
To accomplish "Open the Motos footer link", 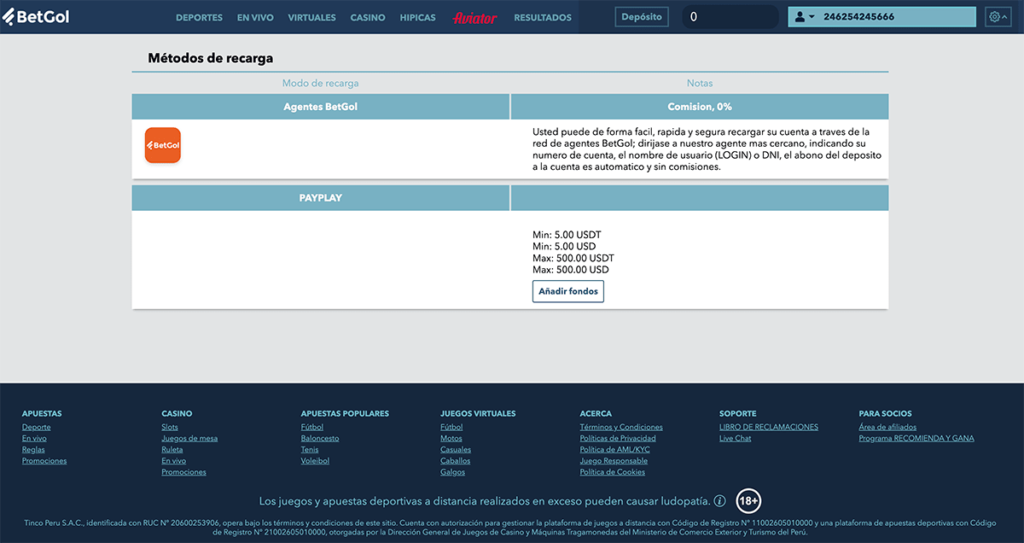I will pos(451,438).
